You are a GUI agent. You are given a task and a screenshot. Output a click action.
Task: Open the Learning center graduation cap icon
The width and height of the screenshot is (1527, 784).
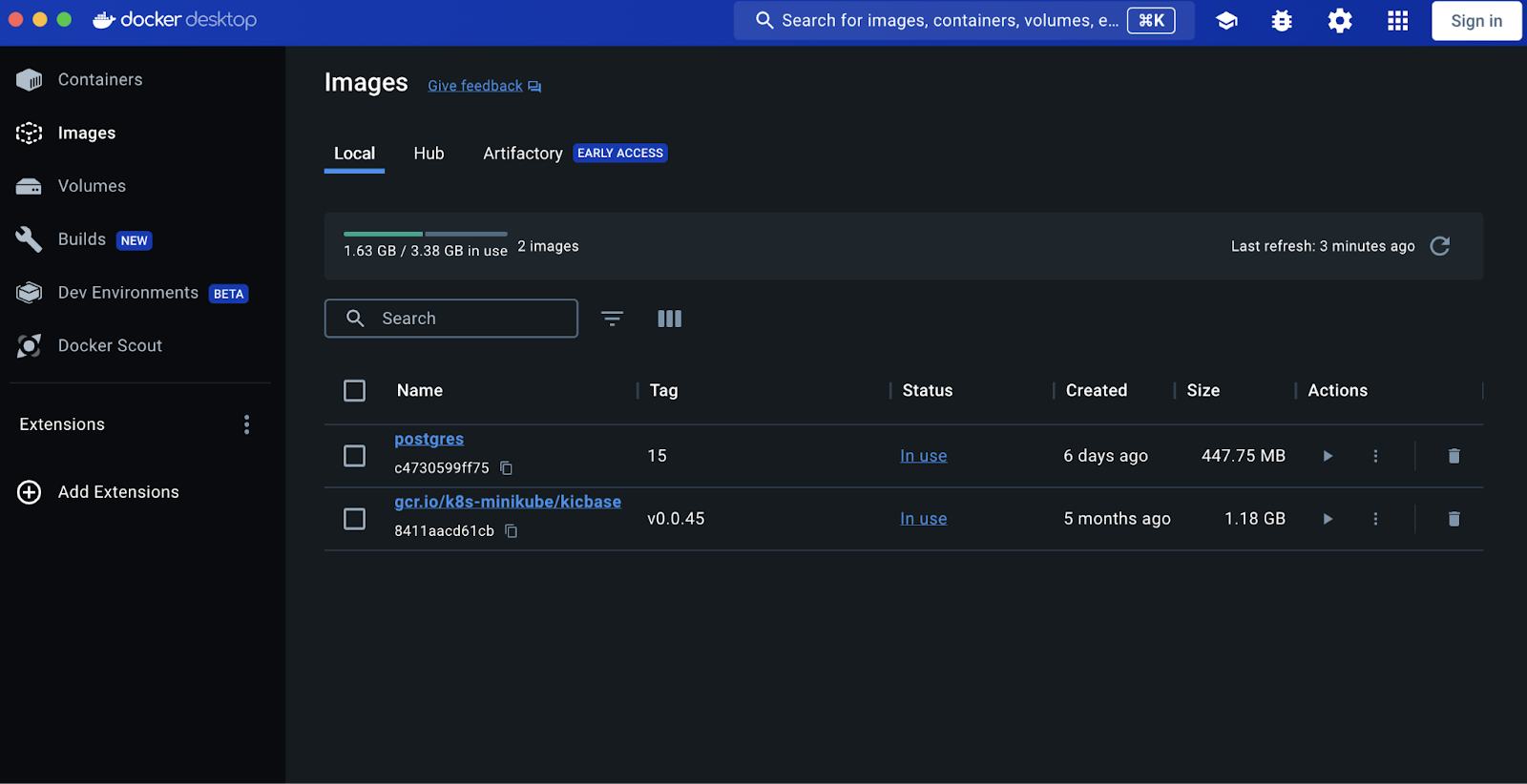click(1226, 20)
